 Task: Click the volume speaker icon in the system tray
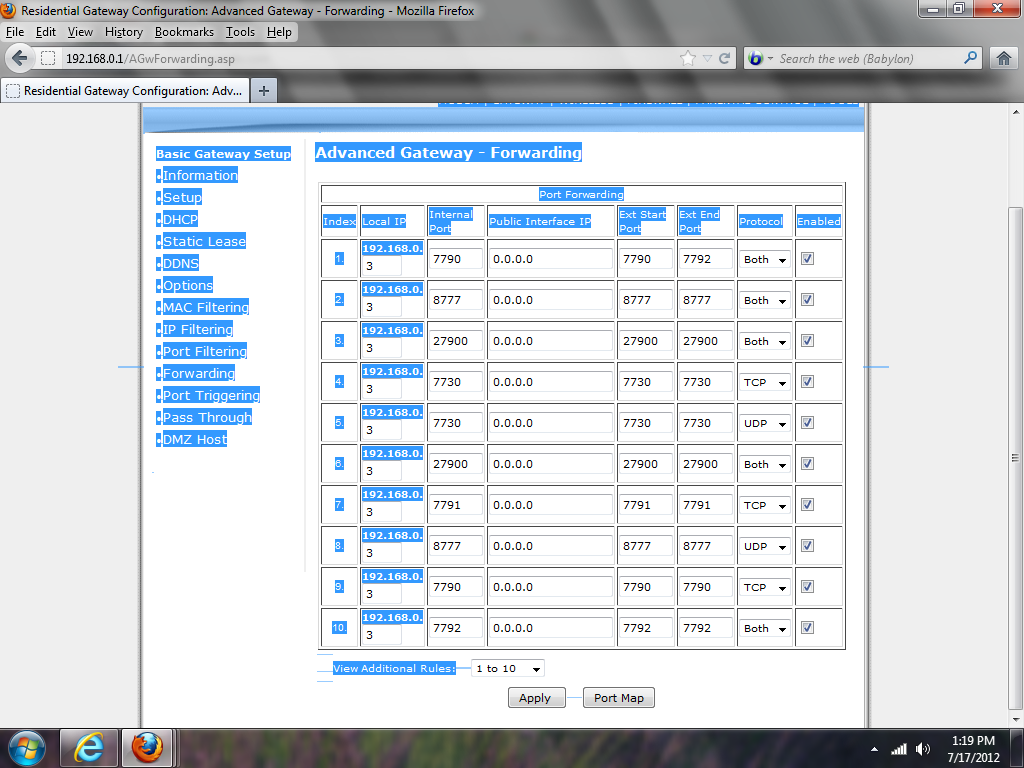tap(922, 748)
